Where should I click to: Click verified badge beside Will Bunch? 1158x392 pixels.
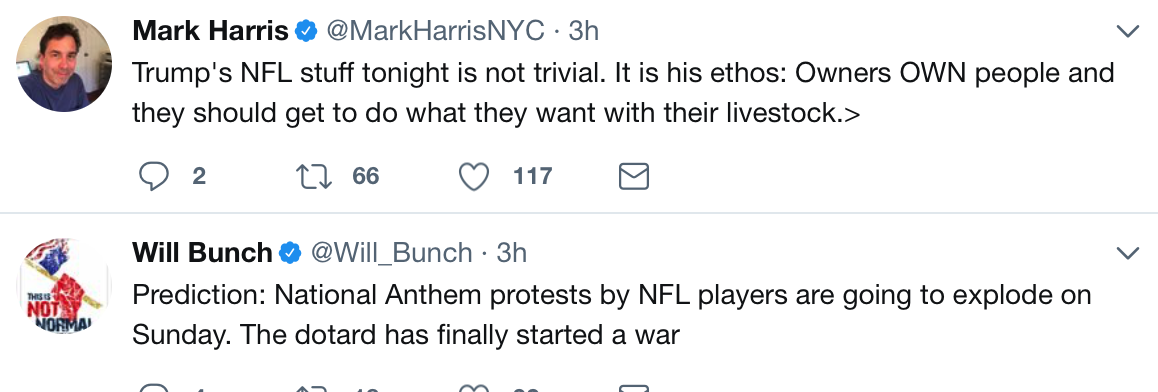click(x=290, y=253)
